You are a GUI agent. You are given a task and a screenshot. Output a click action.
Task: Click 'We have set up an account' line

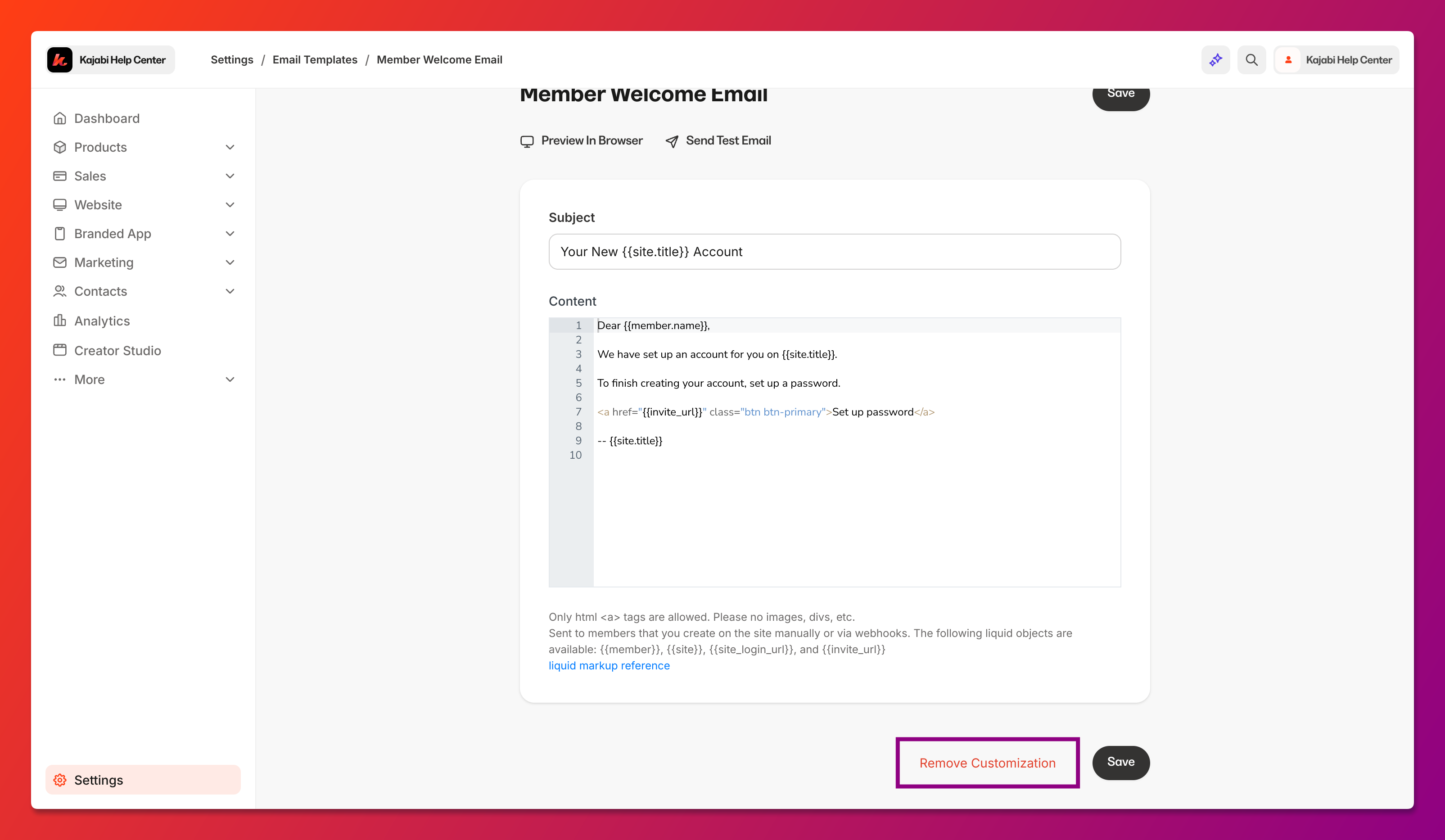[x=717, y=354]
